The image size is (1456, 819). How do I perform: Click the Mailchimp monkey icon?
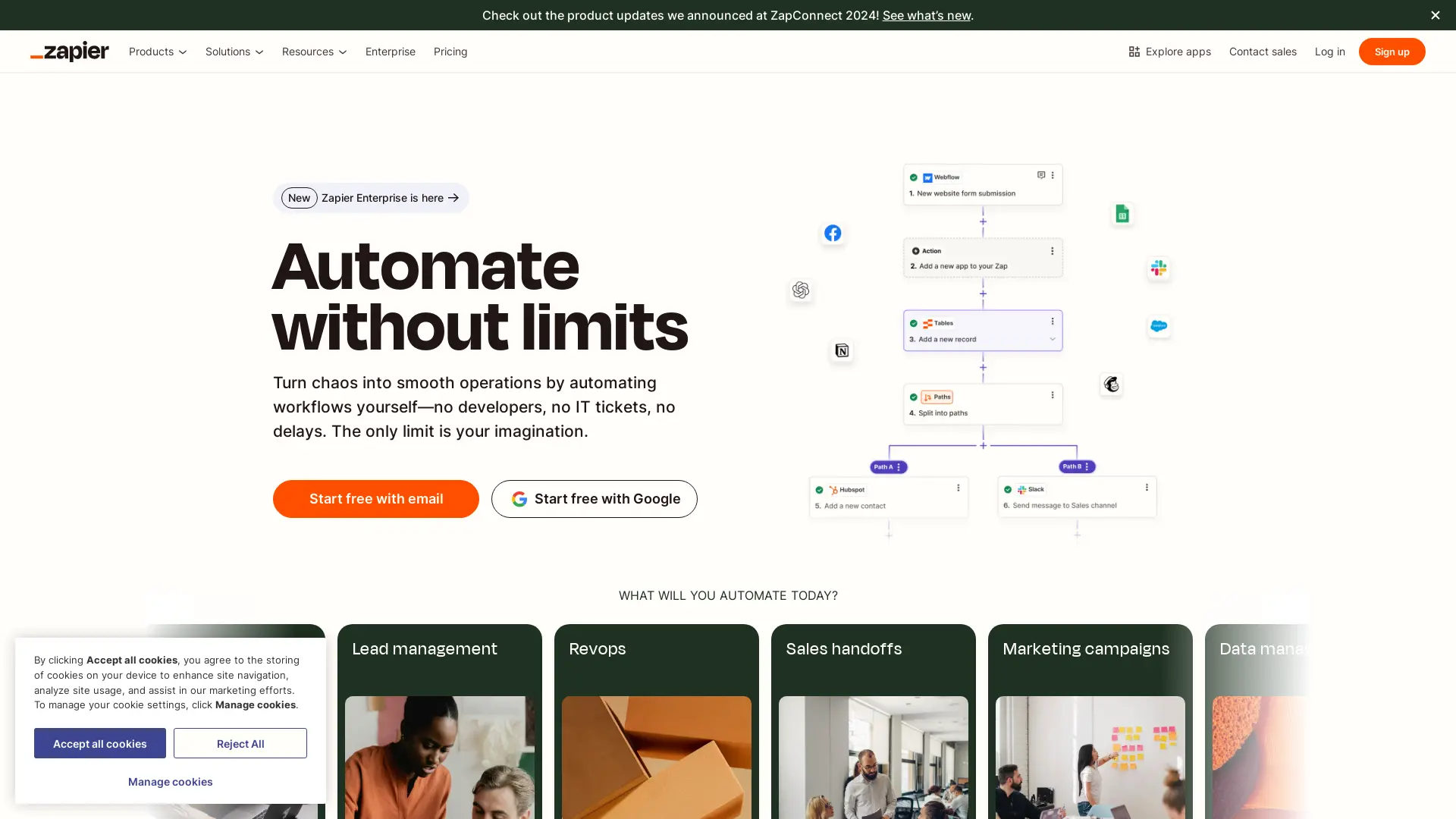1111,384
